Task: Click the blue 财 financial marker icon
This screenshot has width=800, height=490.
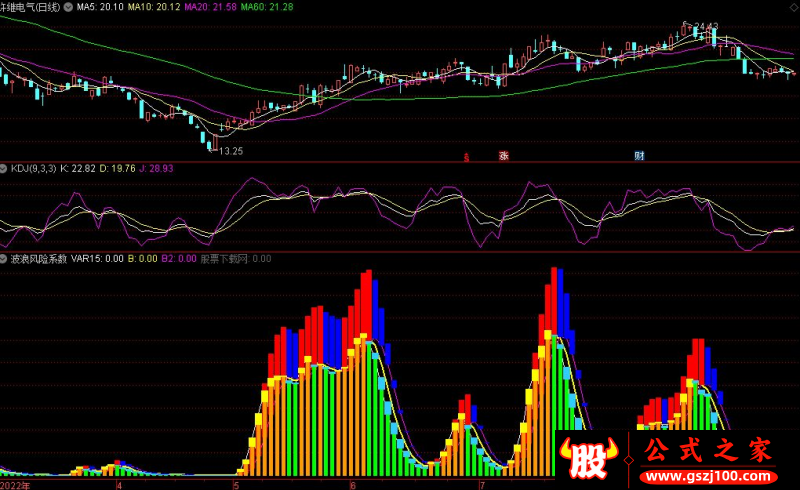Action: [639, 156]
